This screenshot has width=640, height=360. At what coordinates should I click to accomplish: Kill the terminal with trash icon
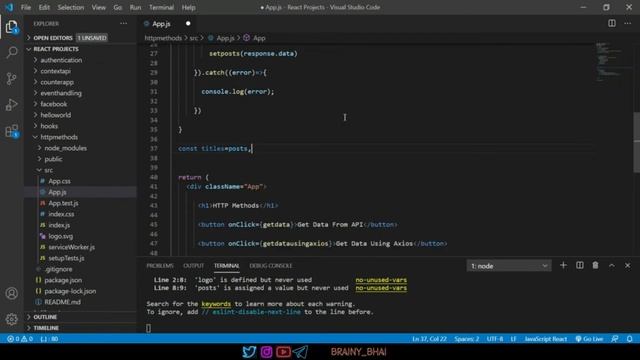tap(595, 265)
